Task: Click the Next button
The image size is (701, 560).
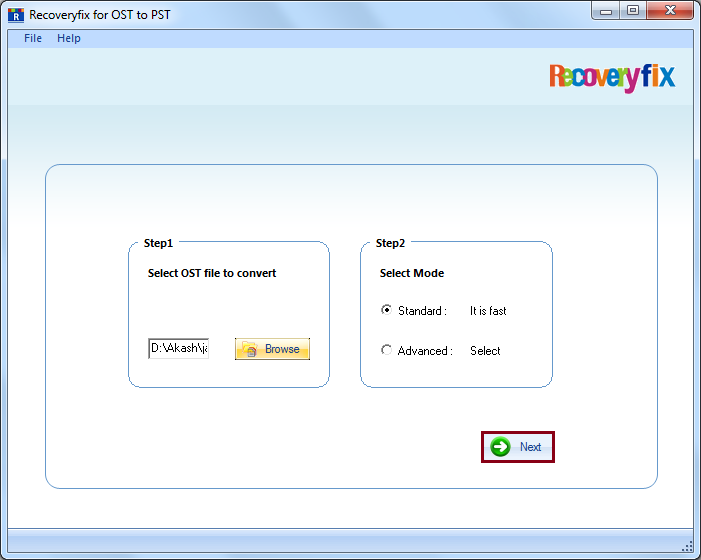Action: click(518, 446)
